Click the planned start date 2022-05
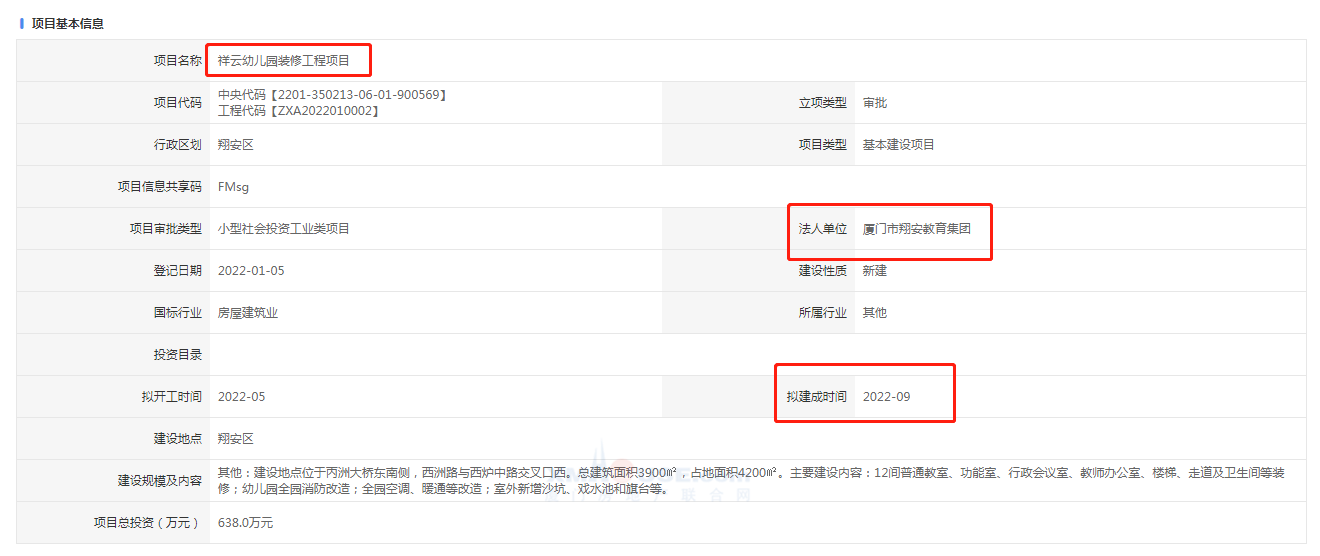The image size is (1320, 556). tap(241, 397)
